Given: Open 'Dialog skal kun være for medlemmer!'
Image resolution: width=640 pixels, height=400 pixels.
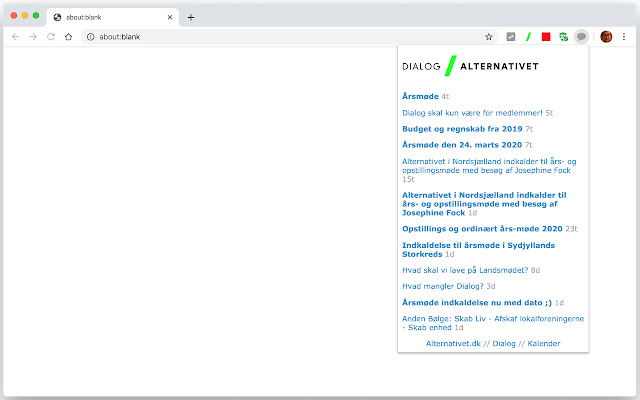Looking at the screenshot, I should pos(472,113).
